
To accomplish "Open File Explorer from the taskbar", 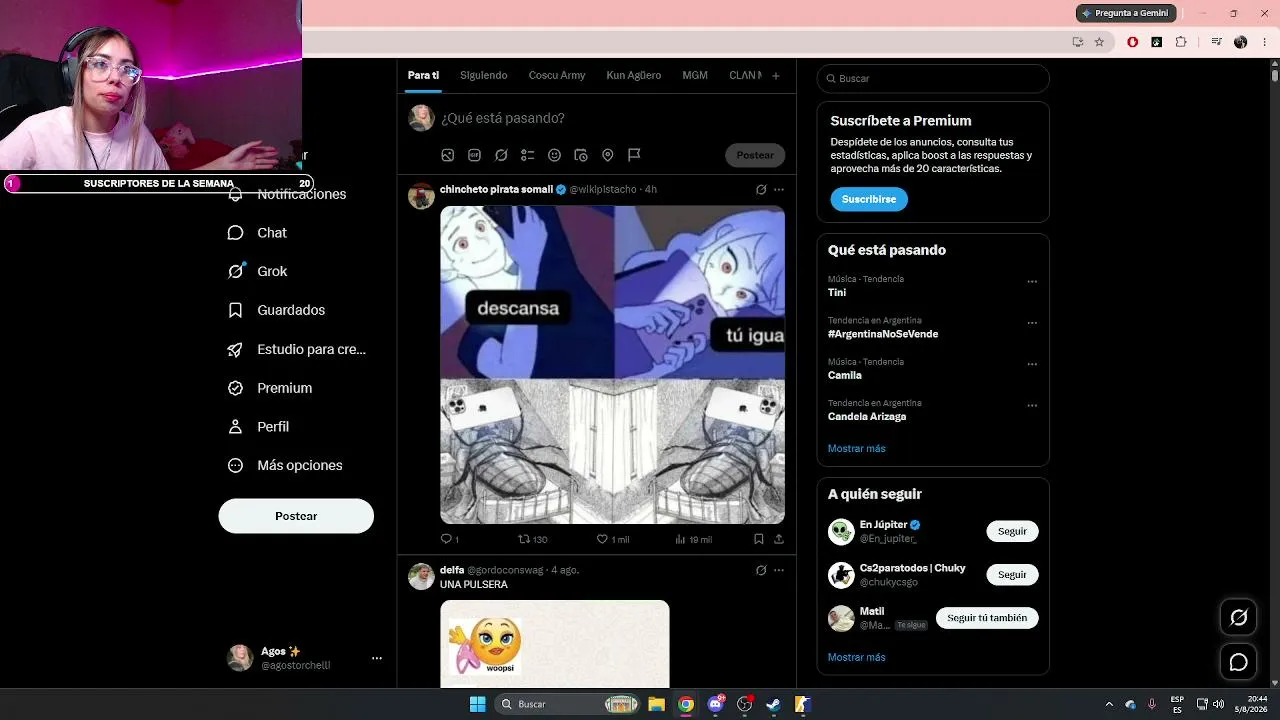I will [x=657, y=704].
